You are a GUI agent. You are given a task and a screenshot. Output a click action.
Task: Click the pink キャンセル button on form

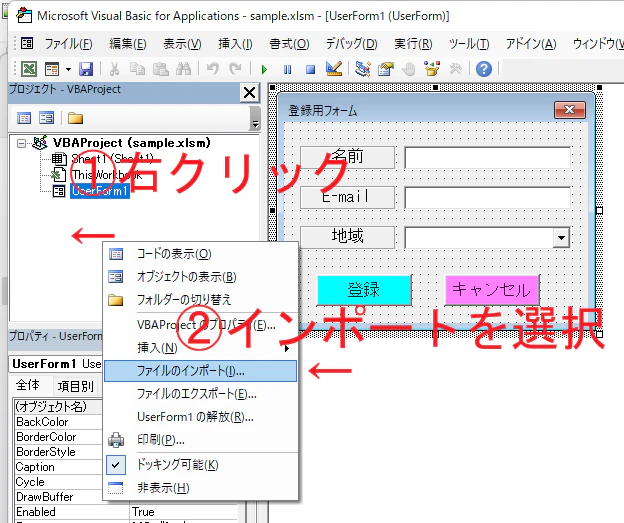point(492,290)
